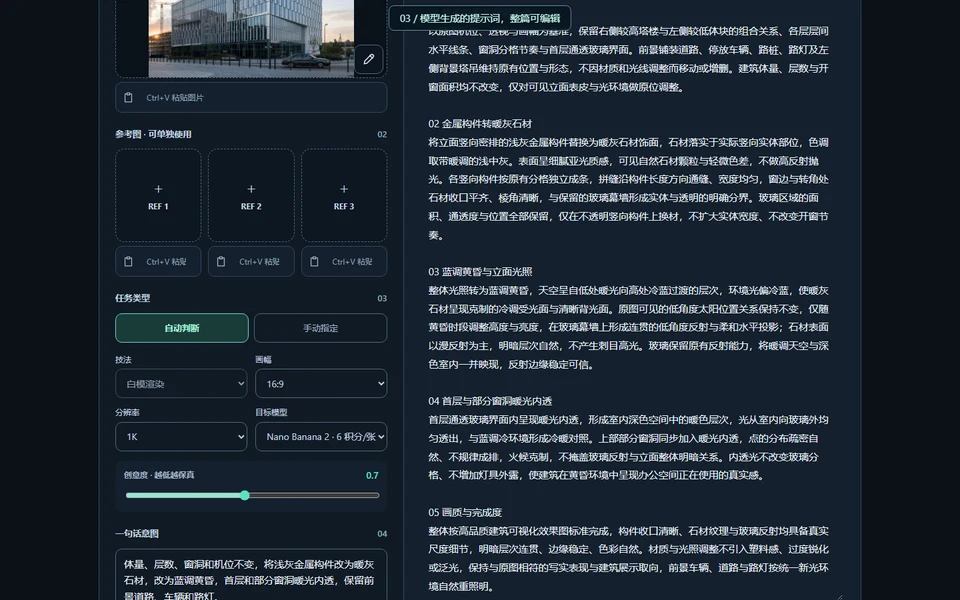The width and height of the screenshot is (960, 600).
Task: Open the 分辨率 dropdown showing 1K
Action: coord(181,437)
